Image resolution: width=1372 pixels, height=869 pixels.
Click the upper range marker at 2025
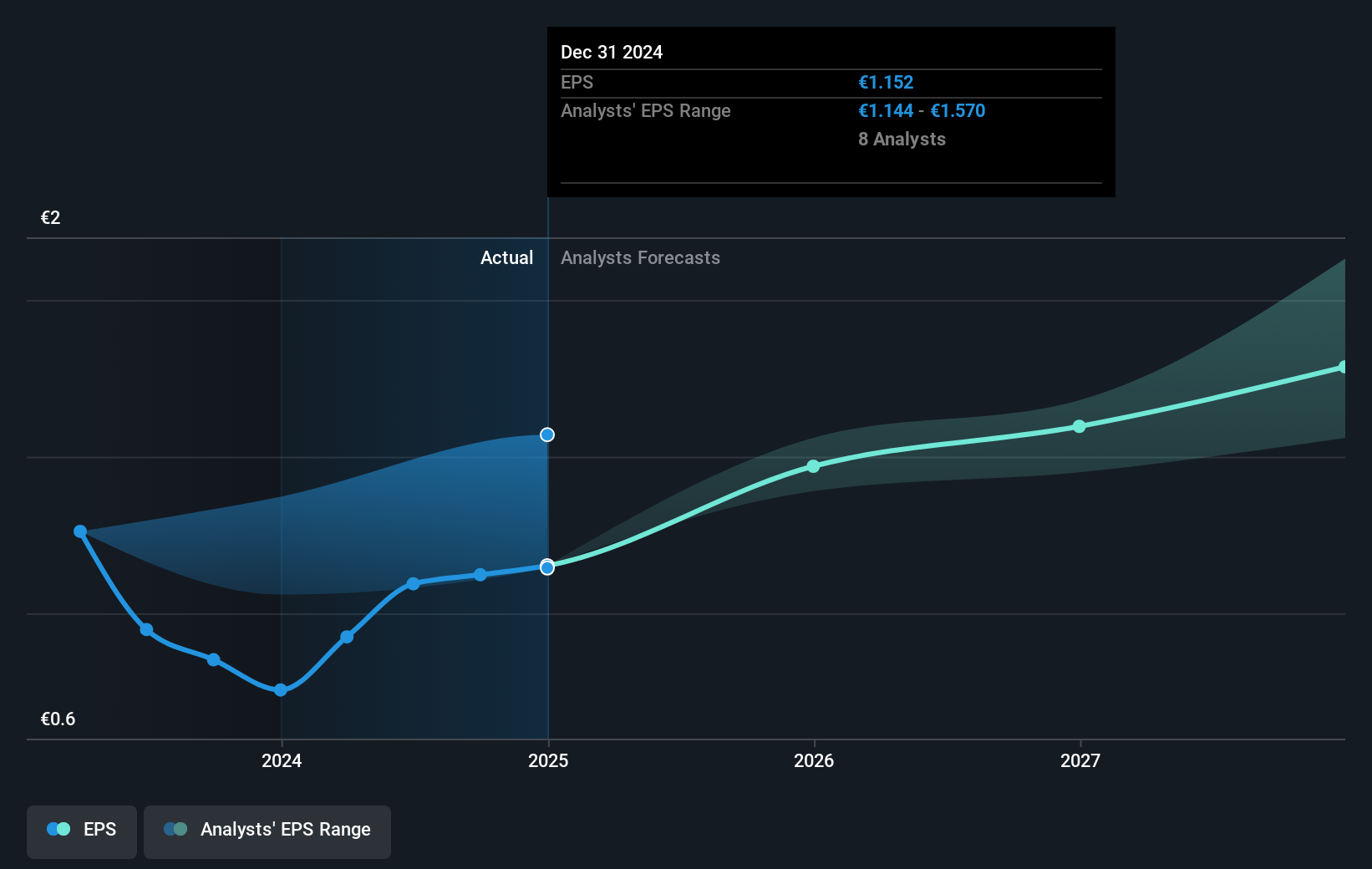point(547,434)
